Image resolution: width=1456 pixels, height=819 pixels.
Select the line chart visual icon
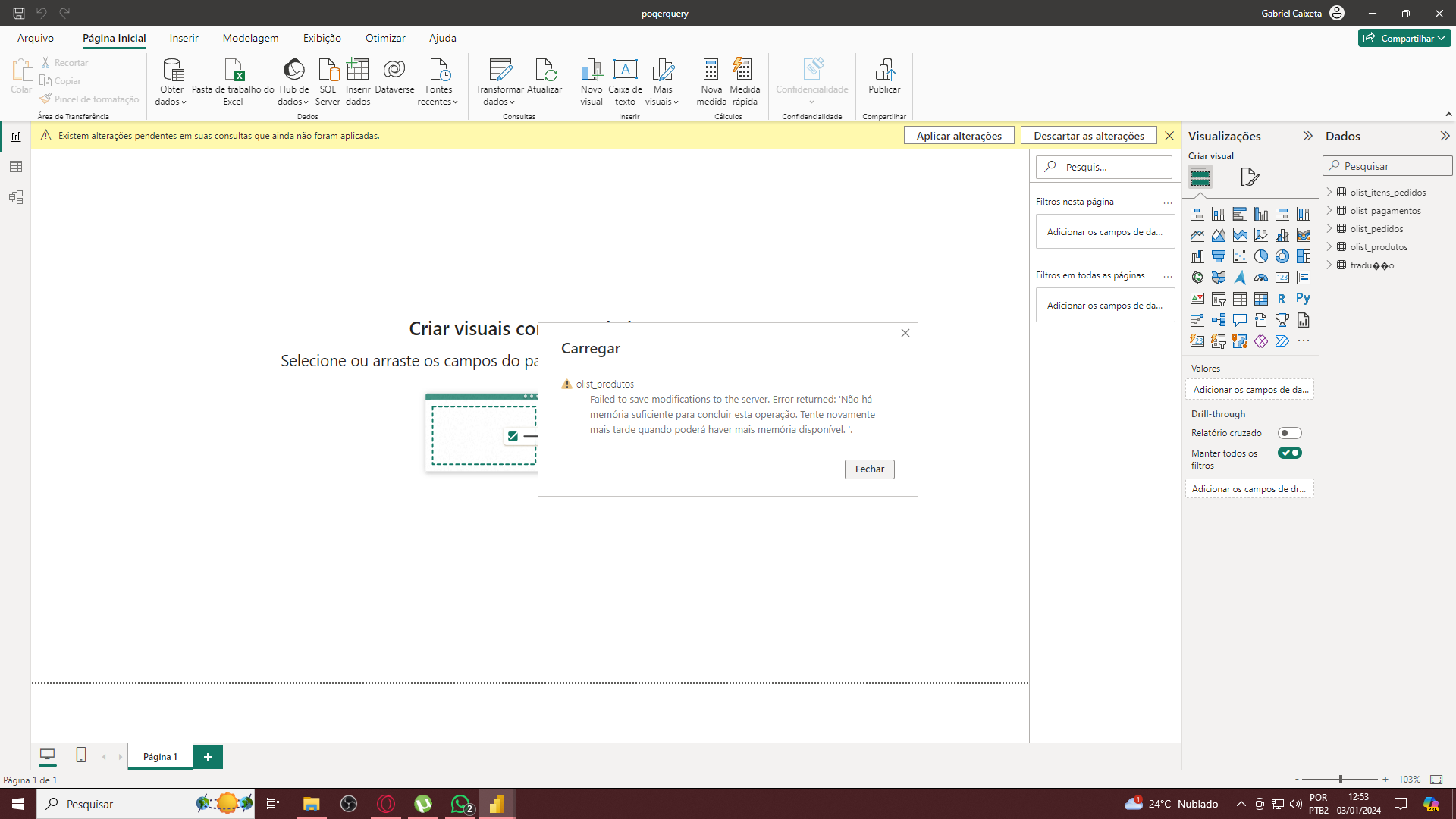tap(1197, 235)
